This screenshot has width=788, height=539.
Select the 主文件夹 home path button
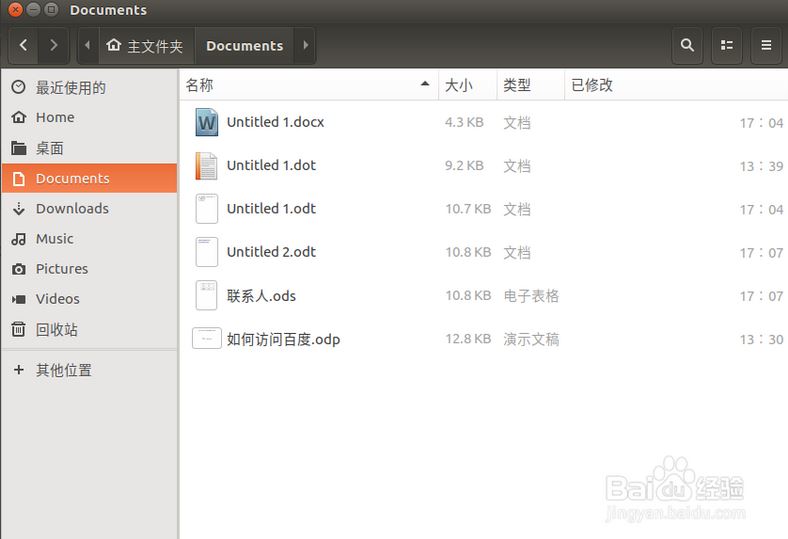coord(145,46)
